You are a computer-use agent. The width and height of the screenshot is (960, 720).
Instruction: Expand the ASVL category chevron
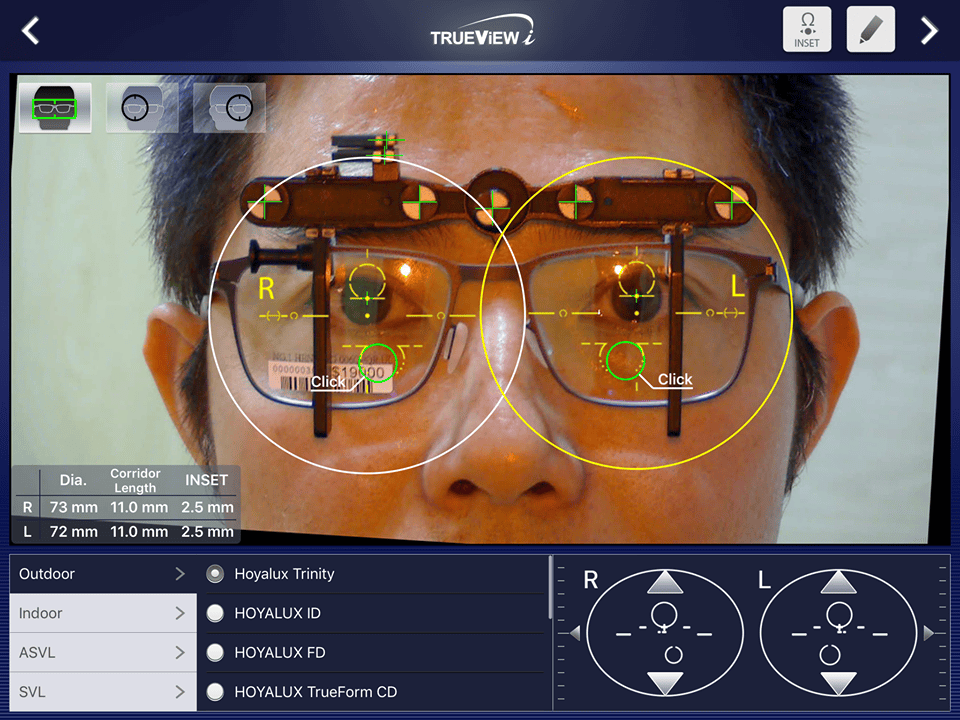[x=179, y=652]
